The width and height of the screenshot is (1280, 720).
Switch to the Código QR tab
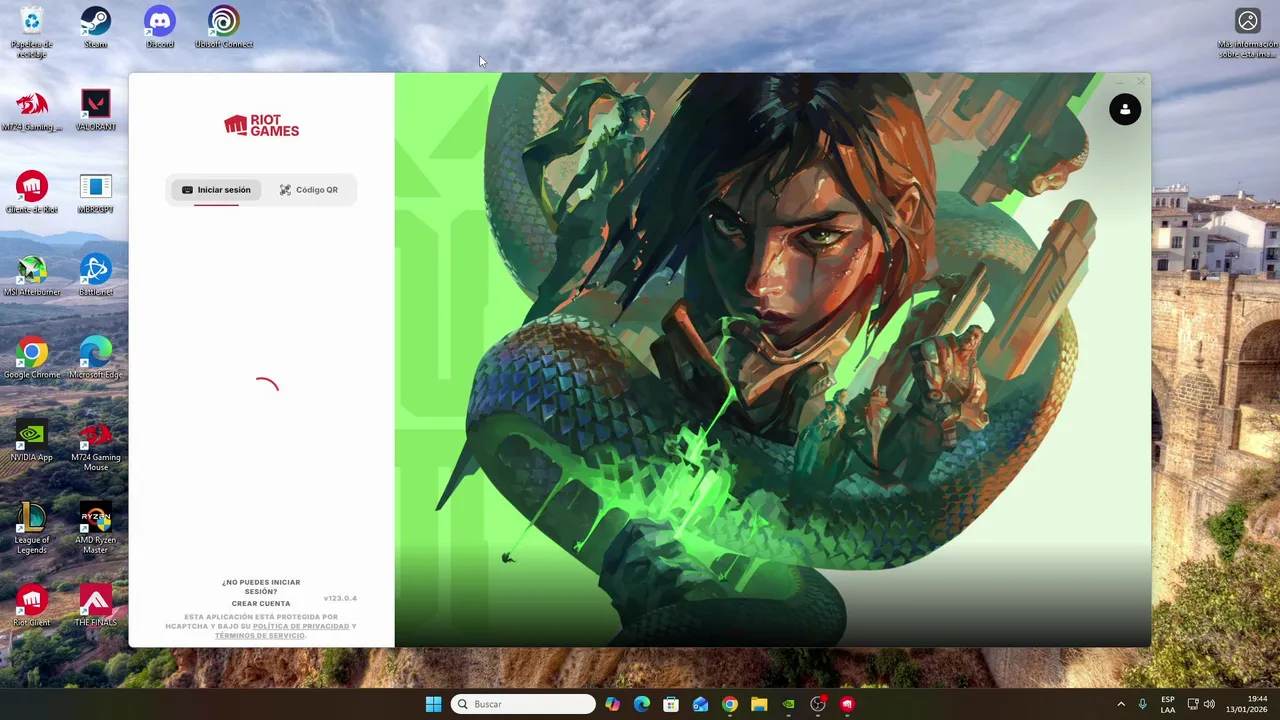point(308,190)
